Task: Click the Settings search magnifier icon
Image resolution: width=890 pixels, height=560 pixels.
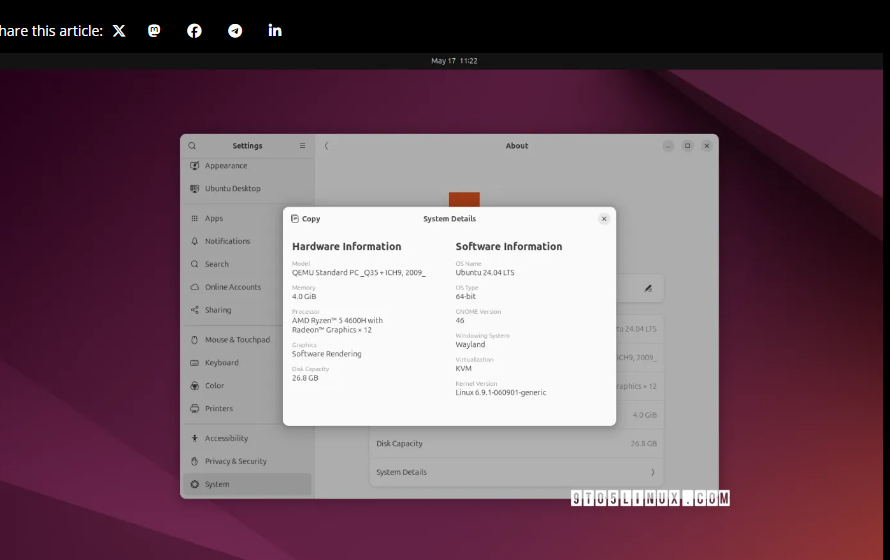Action: click(x=192, y=146)
